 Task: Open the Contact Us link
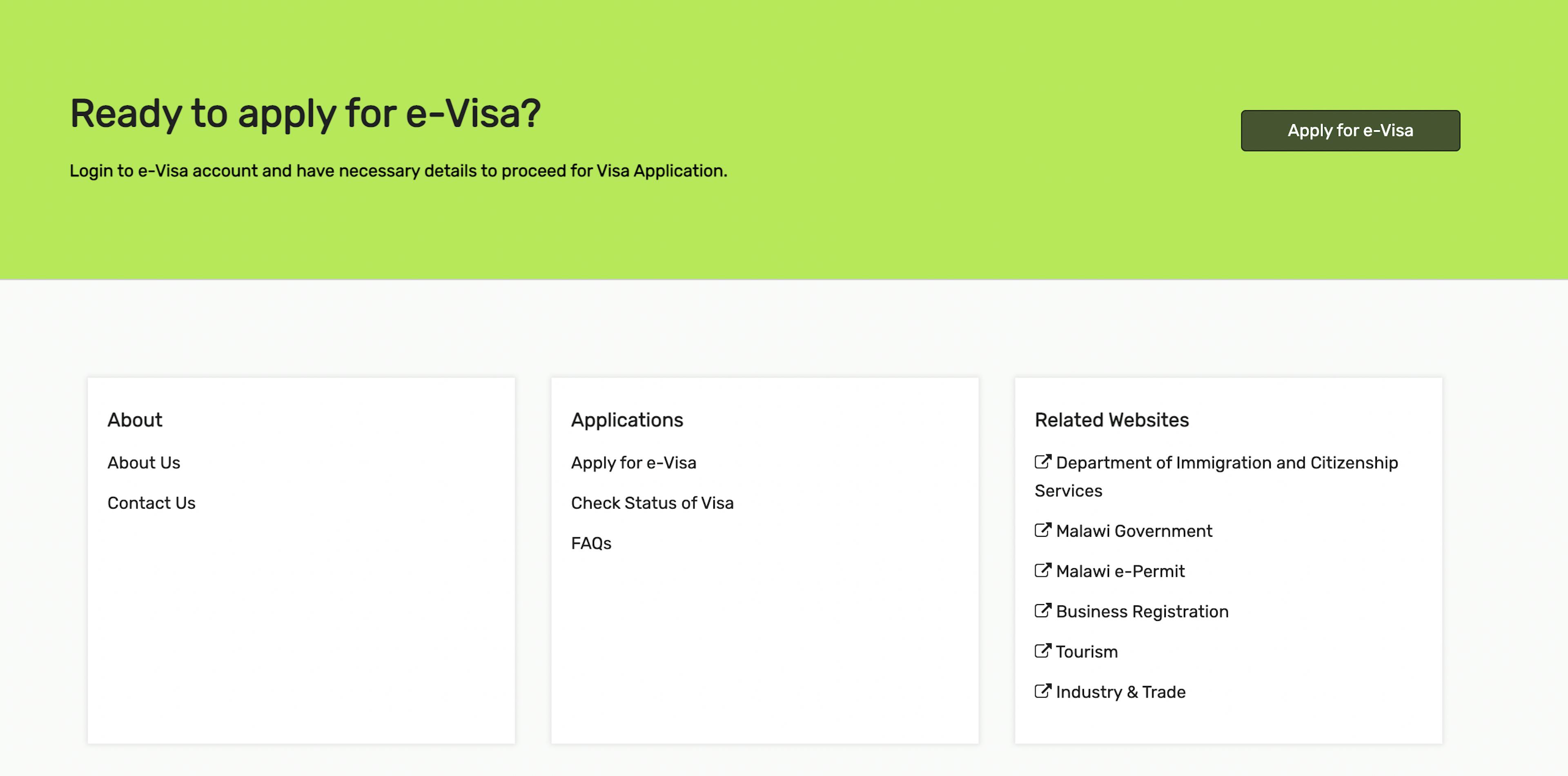[x=151, y=503]
